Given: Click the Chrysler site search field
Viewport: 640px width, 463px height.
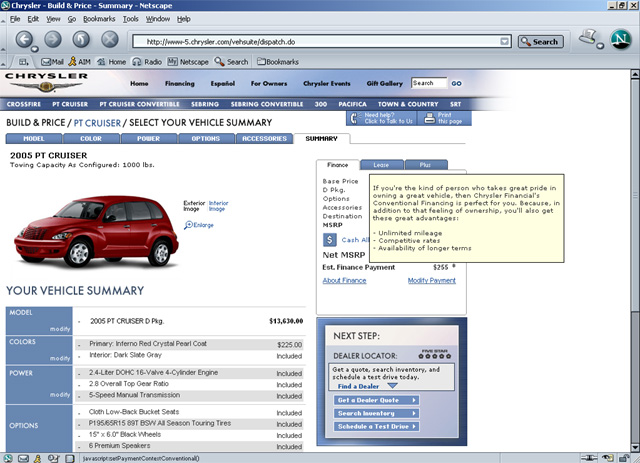Looking at the screenshot, I should click(x=429, y=83).
